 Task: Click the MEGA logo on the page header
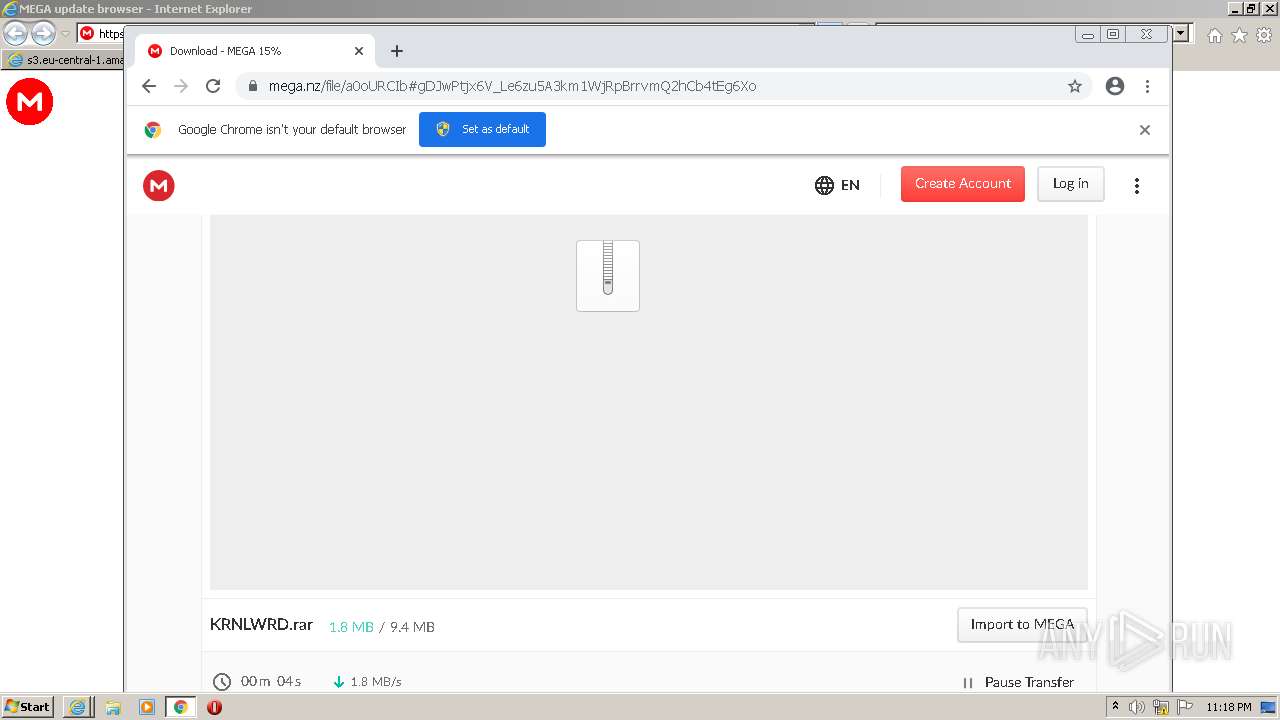[159, 185]
